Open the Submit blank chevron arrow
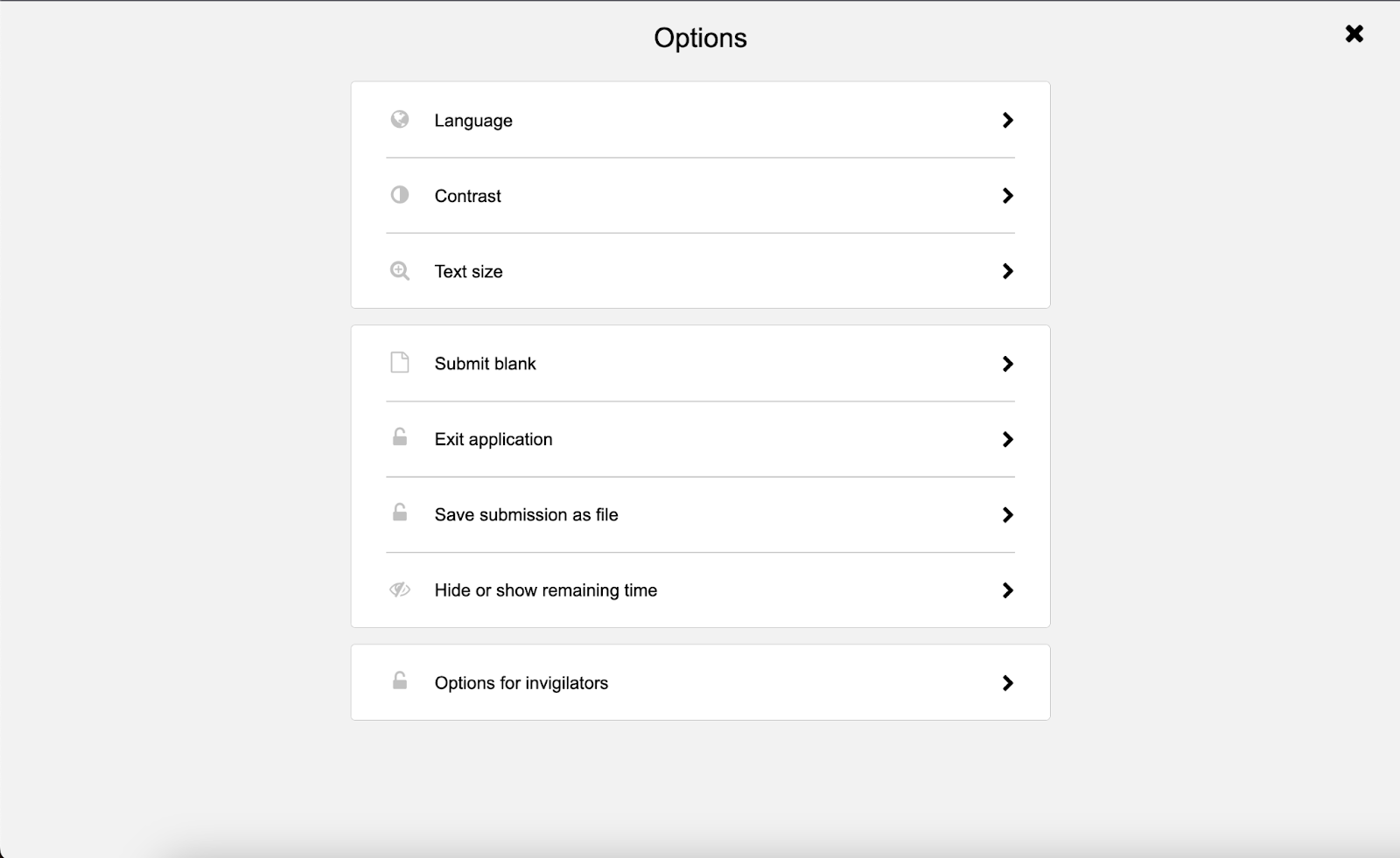This screenshot has width=1400, height=858. [x=1008, y=363]
